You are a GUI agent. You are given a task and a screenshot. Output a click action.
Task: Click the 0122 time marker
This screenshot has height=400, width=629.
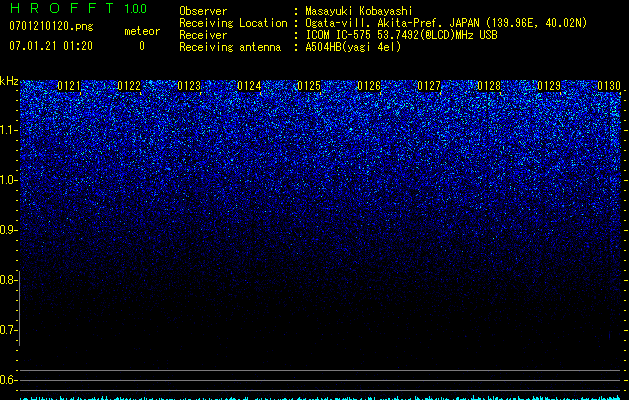[129, 86]
